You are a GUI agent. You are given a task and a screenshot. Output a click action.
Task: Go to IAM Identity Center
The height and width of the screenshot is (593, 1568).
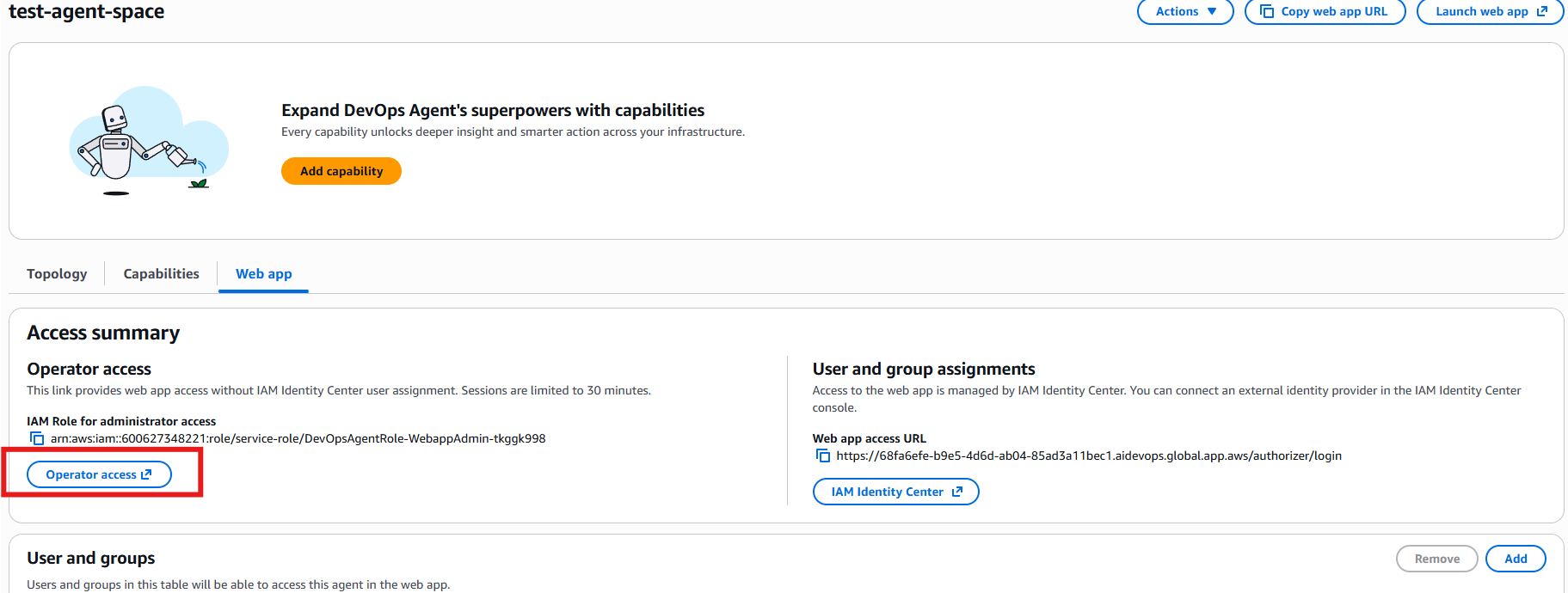[887, 492]
